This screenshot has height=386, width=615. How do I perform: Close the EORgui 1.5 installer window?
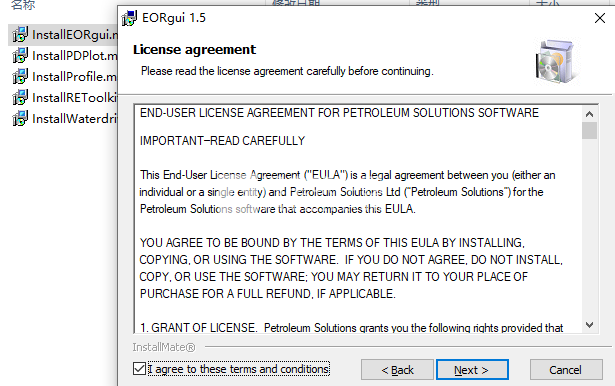pyautogui.click(x=600, y=18)
